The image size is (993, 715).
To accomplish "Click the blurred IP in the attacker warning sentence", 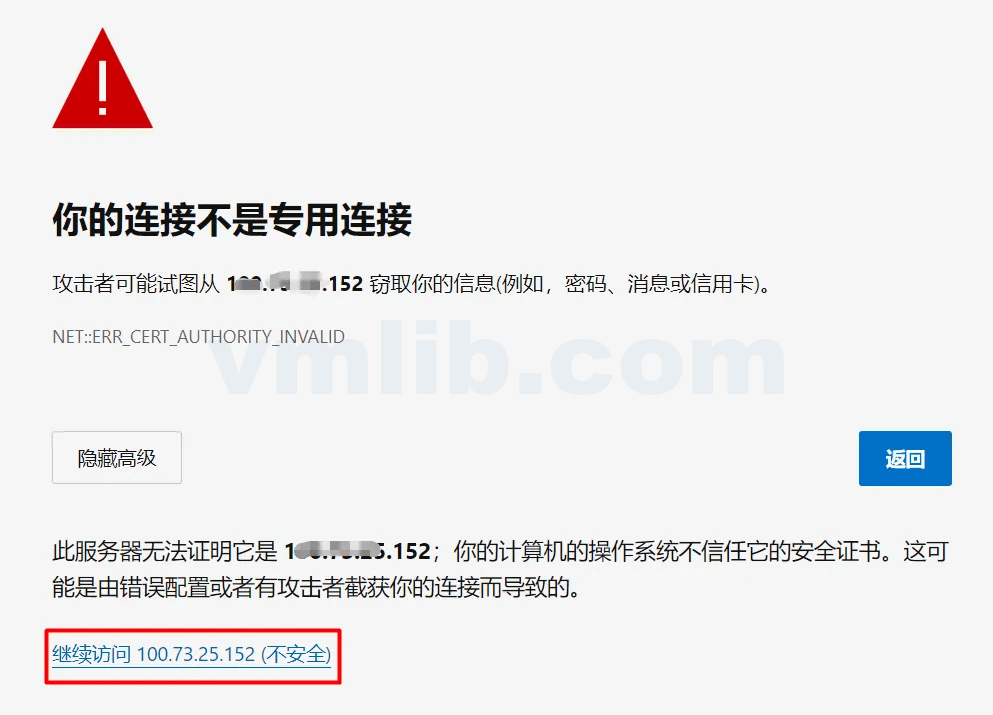I will [295, 284].
